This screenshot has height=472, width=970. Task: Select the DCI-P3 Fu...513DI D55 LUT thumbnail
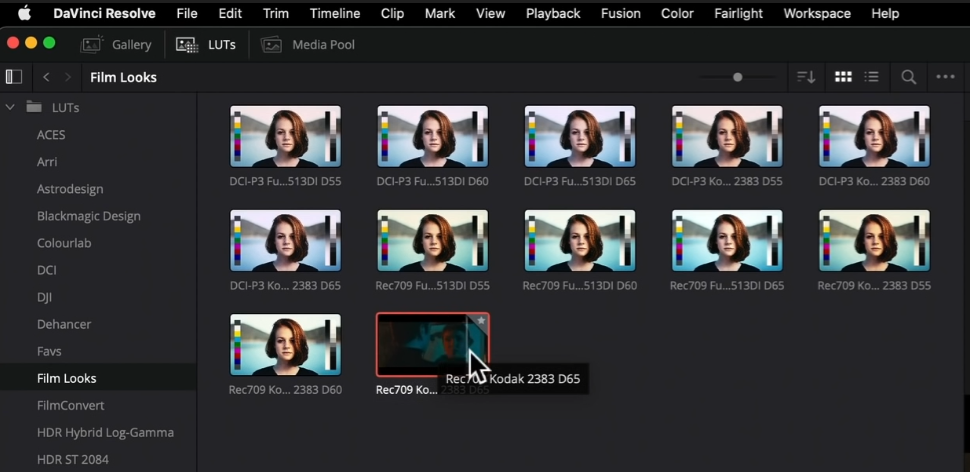tap(285, 137)
